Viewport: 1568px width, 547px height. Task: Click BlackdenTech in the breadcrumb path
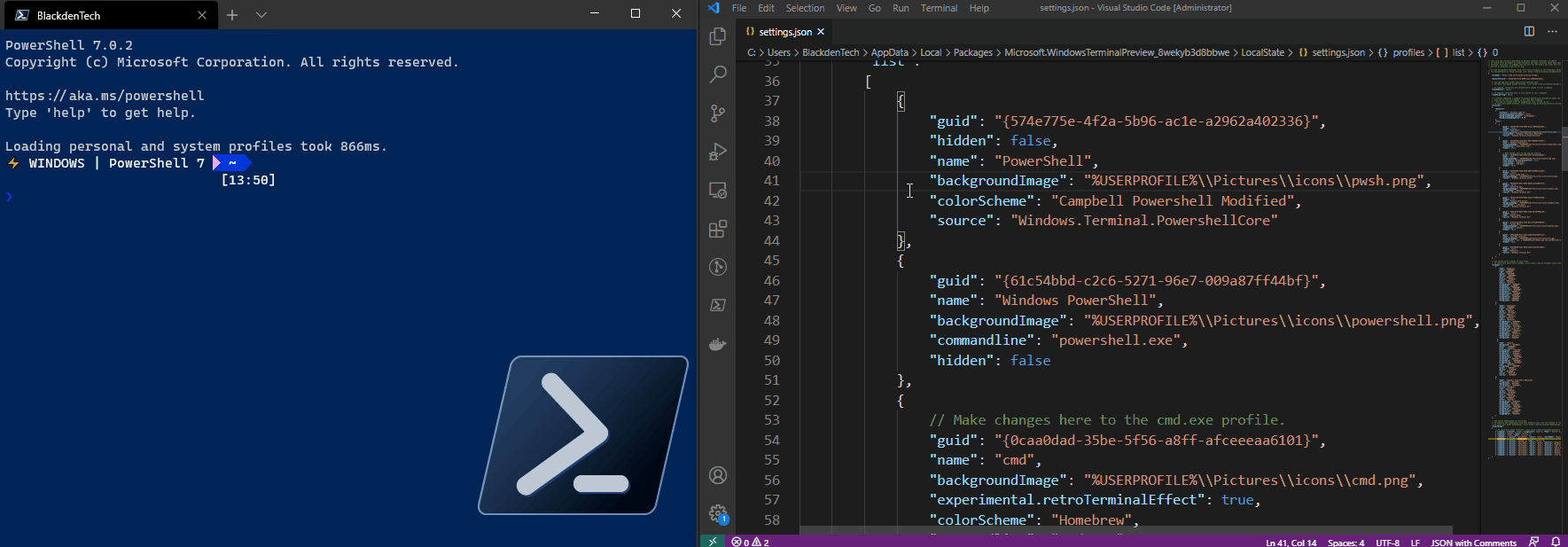[831, 52]
